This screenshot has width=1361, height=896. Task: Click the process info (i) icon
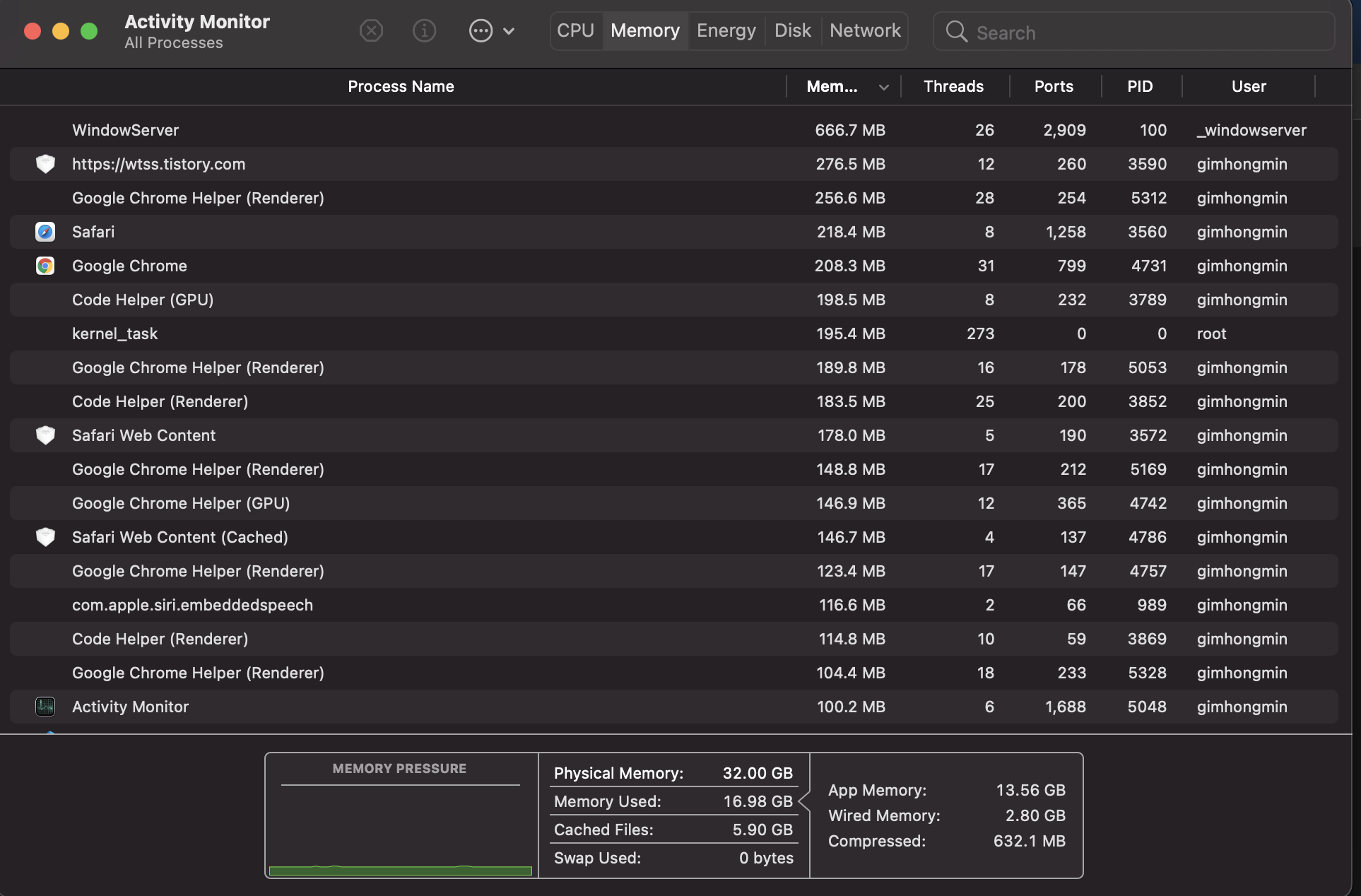[424, 30]
